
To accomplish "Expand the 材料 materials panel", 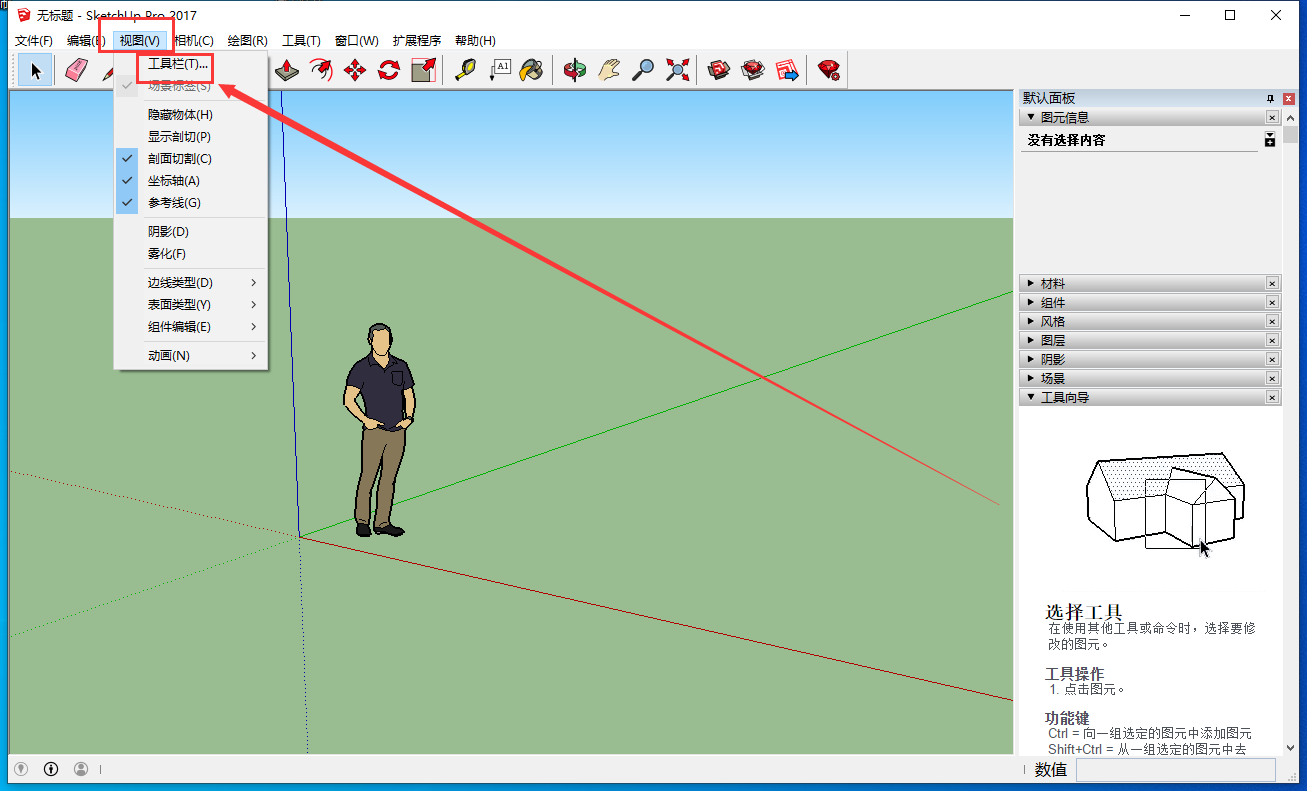I will tap(1052, 284).
